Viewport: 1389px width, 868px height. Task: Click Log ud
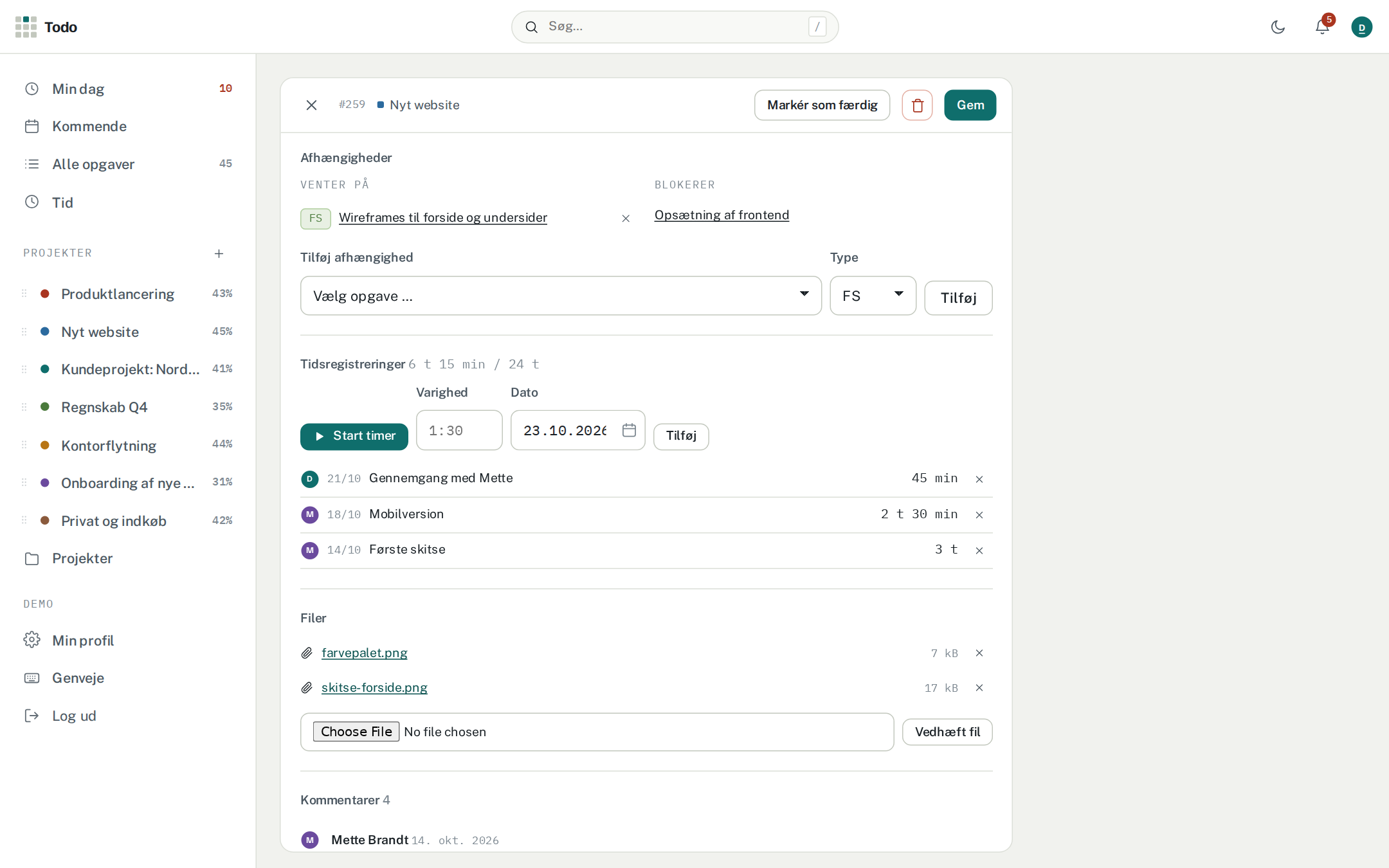click(x=128, y=716)
